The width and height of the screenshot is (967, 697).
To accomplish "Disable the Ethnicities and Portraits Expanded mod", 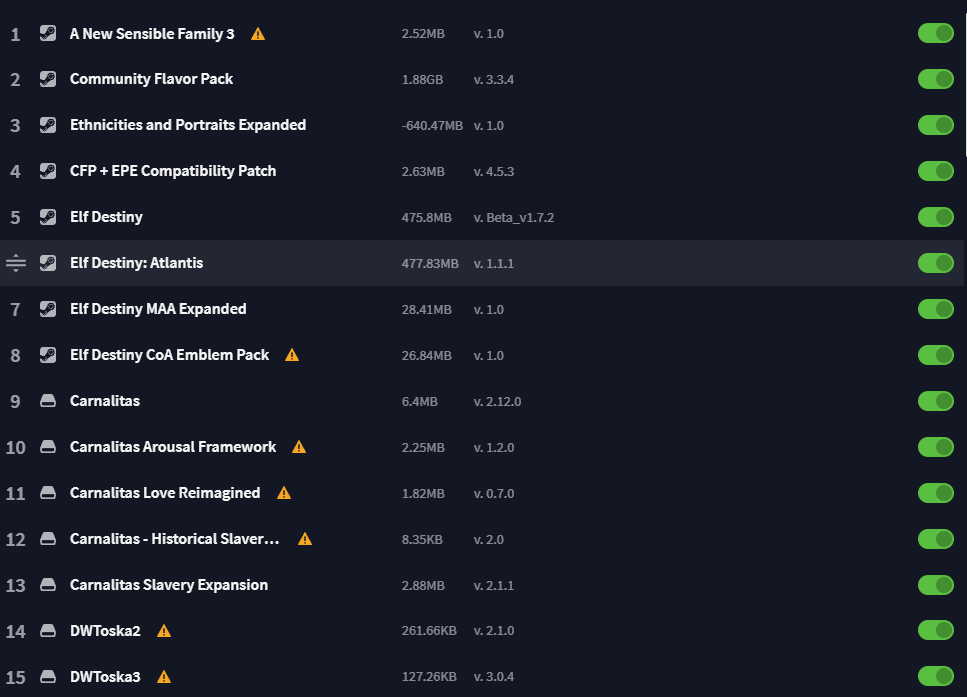I will [x=936, y=125].
